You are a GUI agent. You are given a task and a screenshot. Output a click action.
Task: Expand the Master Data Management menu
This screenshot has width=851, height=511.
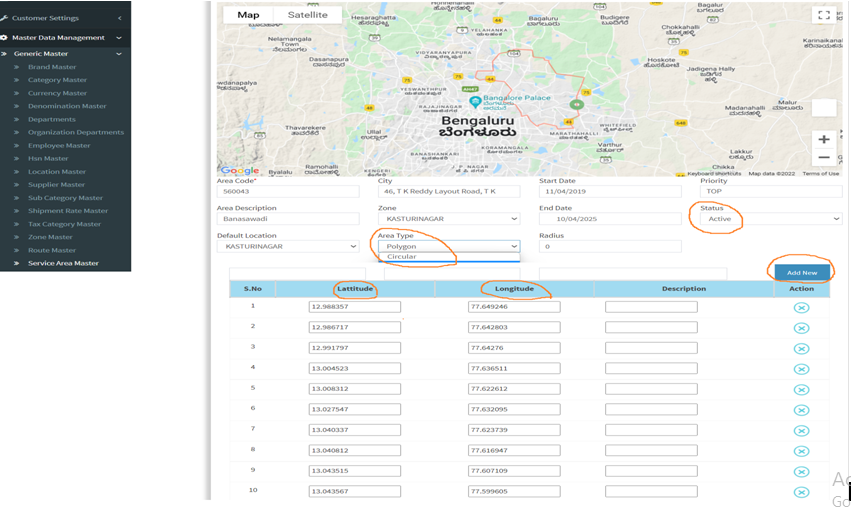[x=65, y=37]
